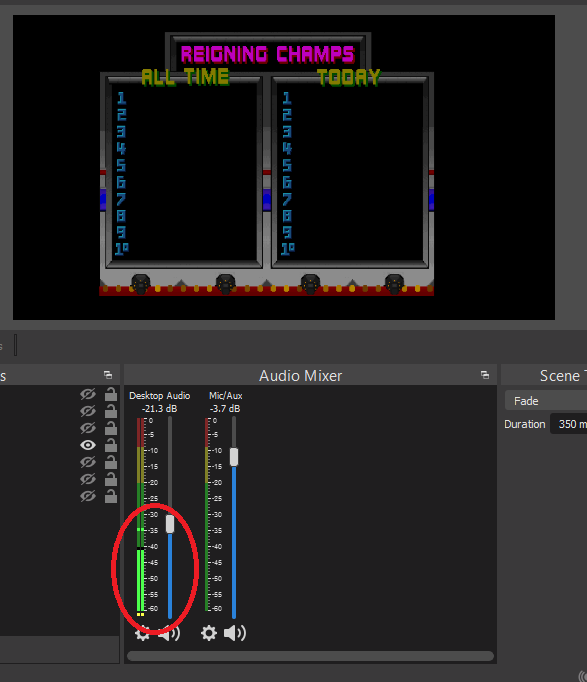
Task: Click the Duration label
Action: [525, 424]
